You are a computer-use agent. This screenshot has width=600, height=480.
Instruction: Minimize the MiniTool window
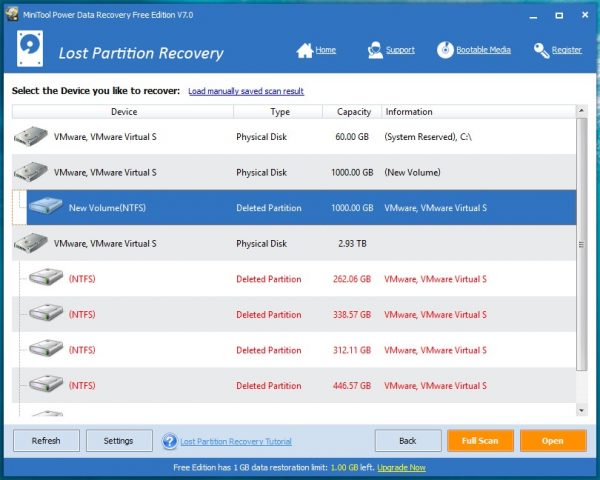pos(533,16)
